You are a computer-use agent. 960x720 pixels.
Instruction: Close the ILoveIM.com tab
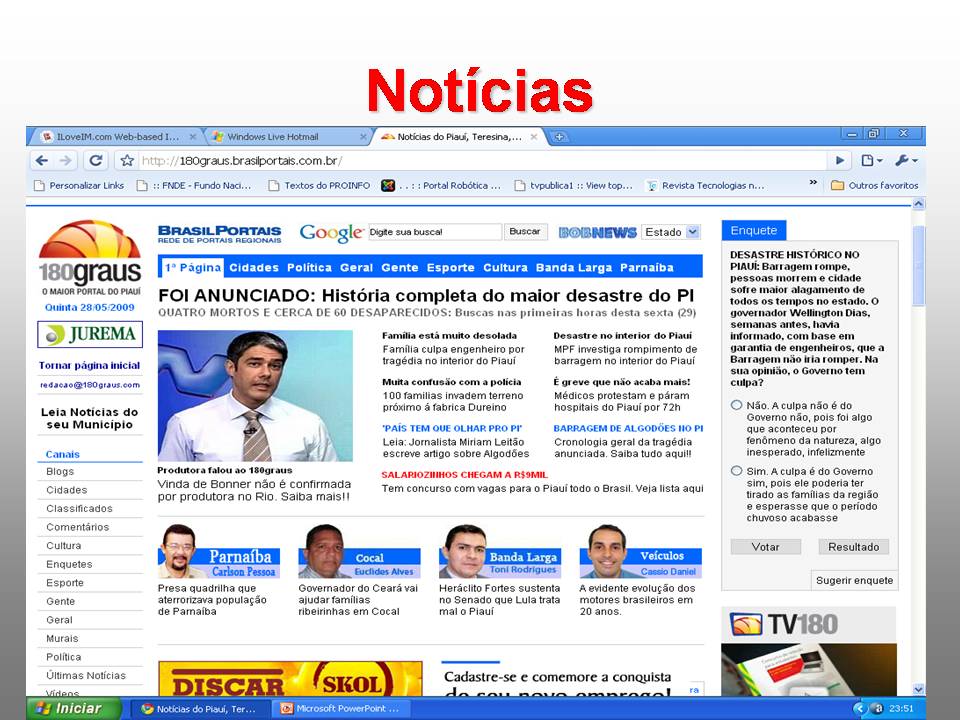pos(193,137)
